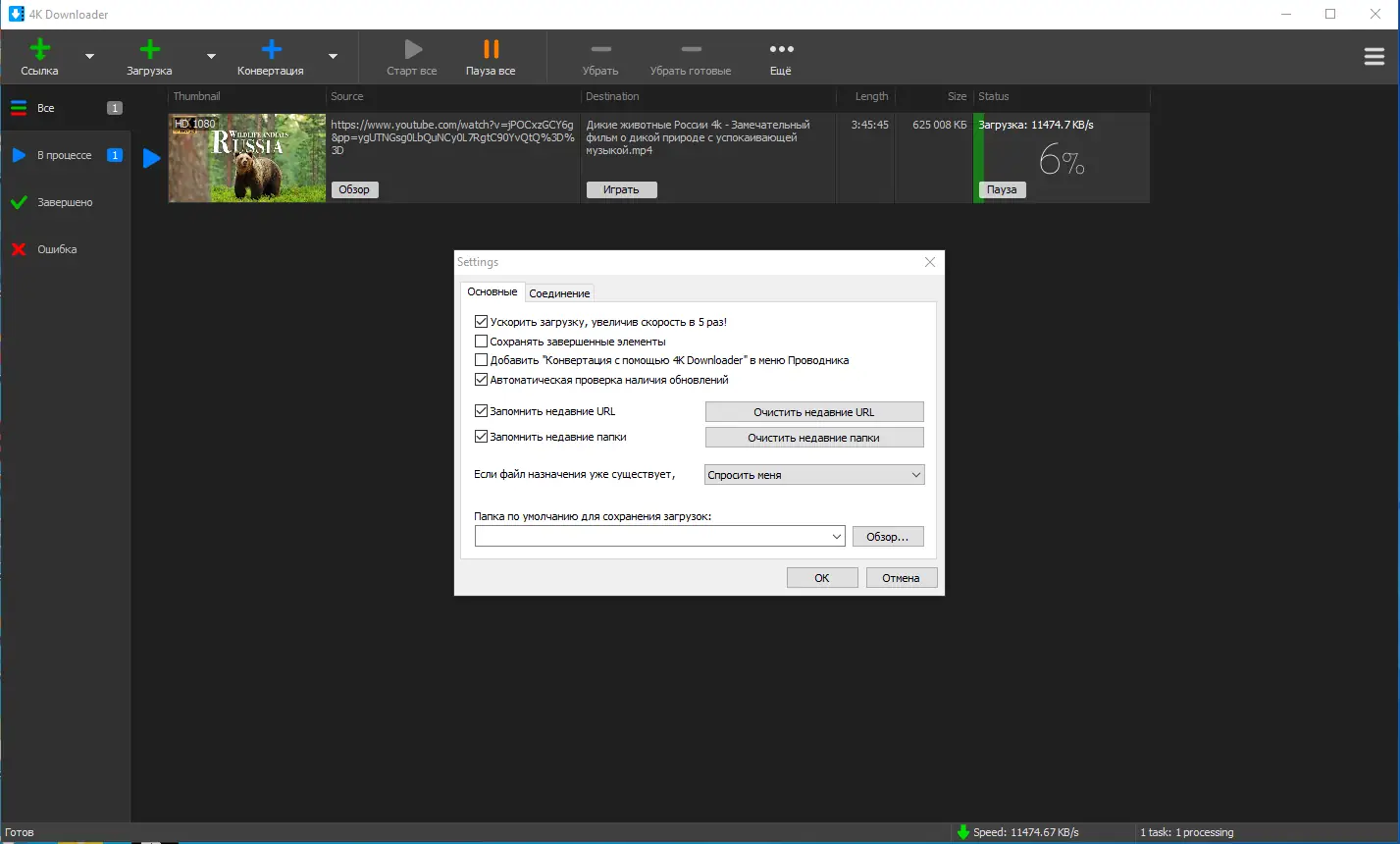Filter by В процессе in sidebar
1400x844 pixels.
[x=65, y=155]
